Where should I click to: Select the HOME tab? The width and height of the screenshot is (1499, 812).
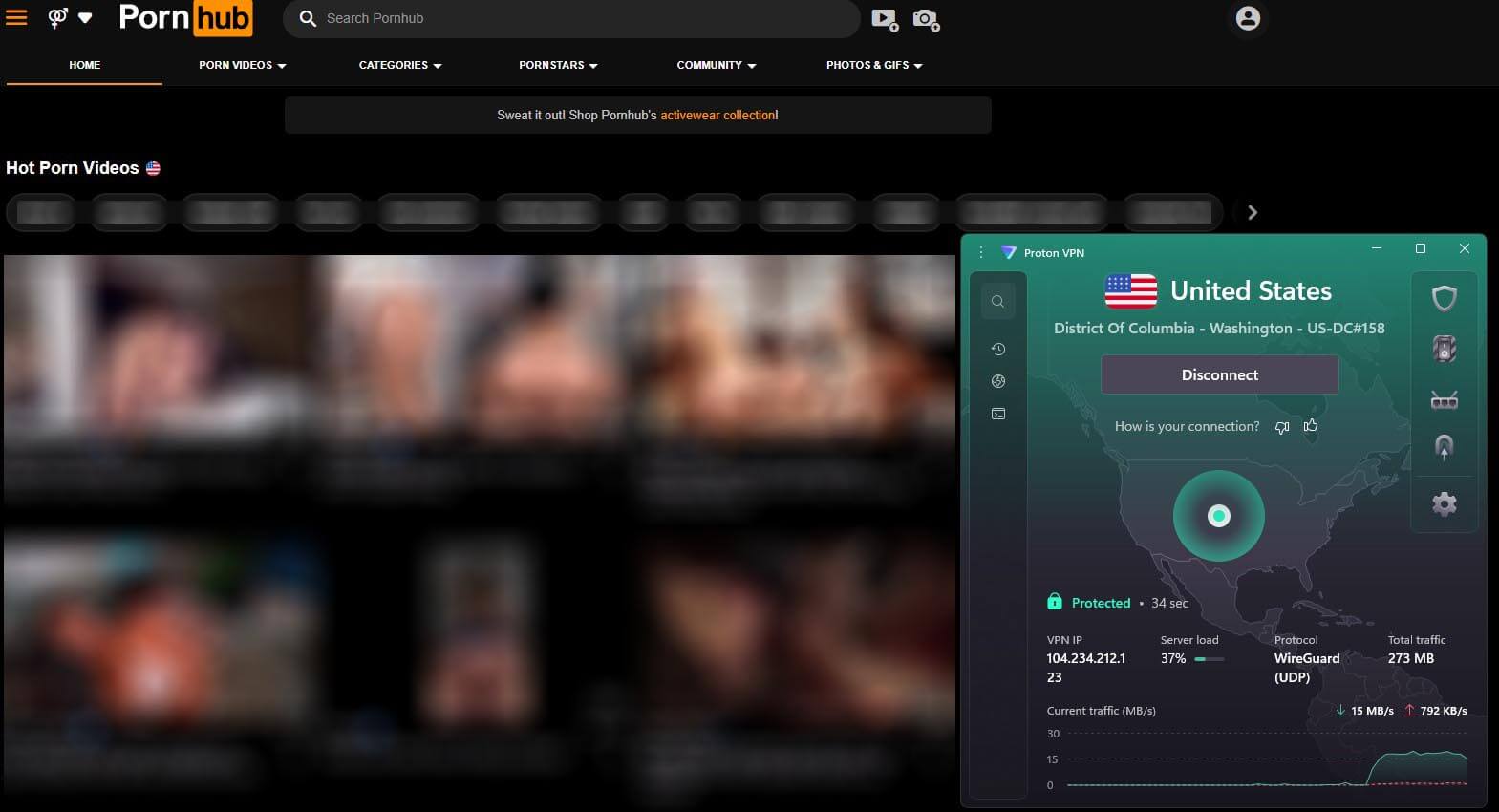click(84, 65)
